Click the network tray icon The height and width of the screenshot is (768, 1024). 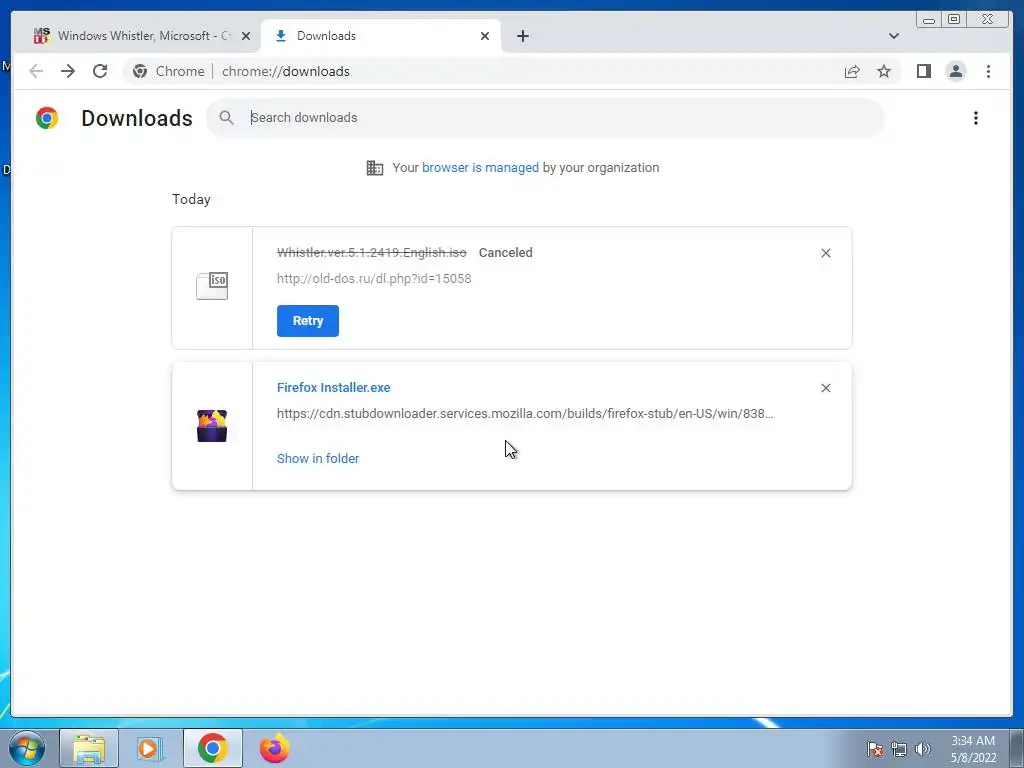[x=899, y=749]
